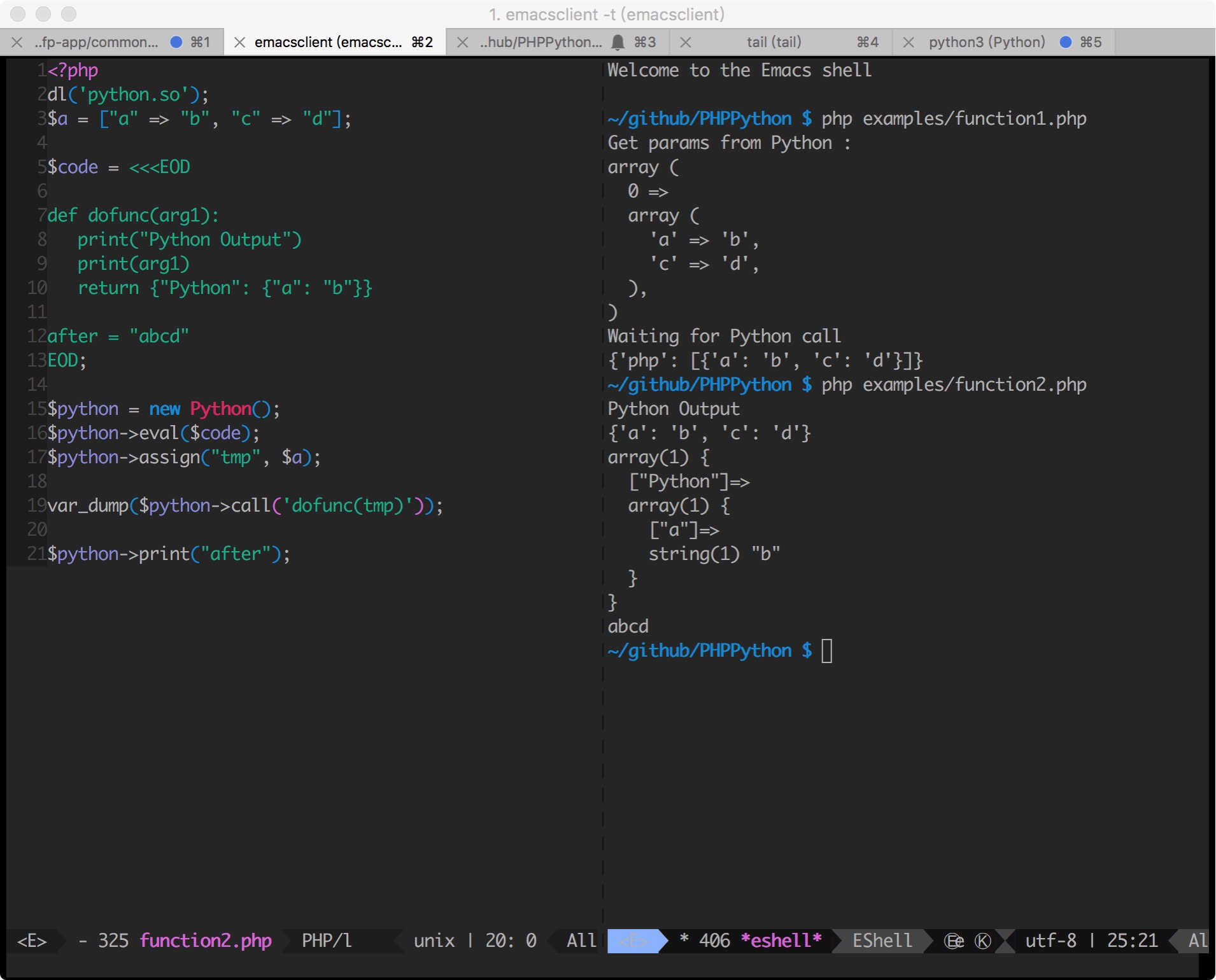Click the <E> Emacs icon in the mode line
This screenshot has width=1216, height=980.
pyautogui.click(x=31, y=941)
